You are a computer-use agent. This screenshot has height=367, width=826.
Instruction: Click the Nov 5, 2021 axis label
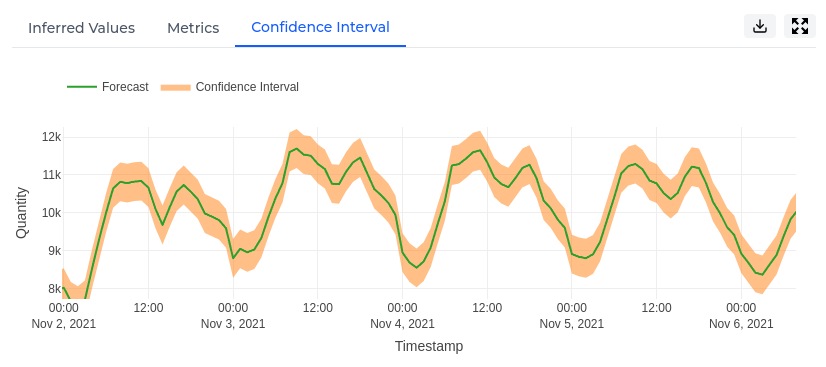pyautogui.click(x=572, y=323)
